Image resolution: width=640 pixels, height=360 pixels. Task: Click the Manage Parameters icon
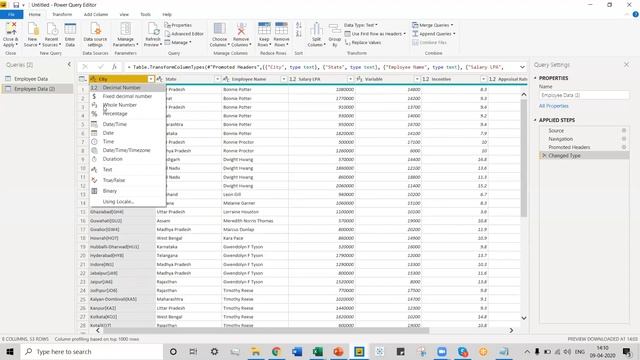(x=126, y=29)
